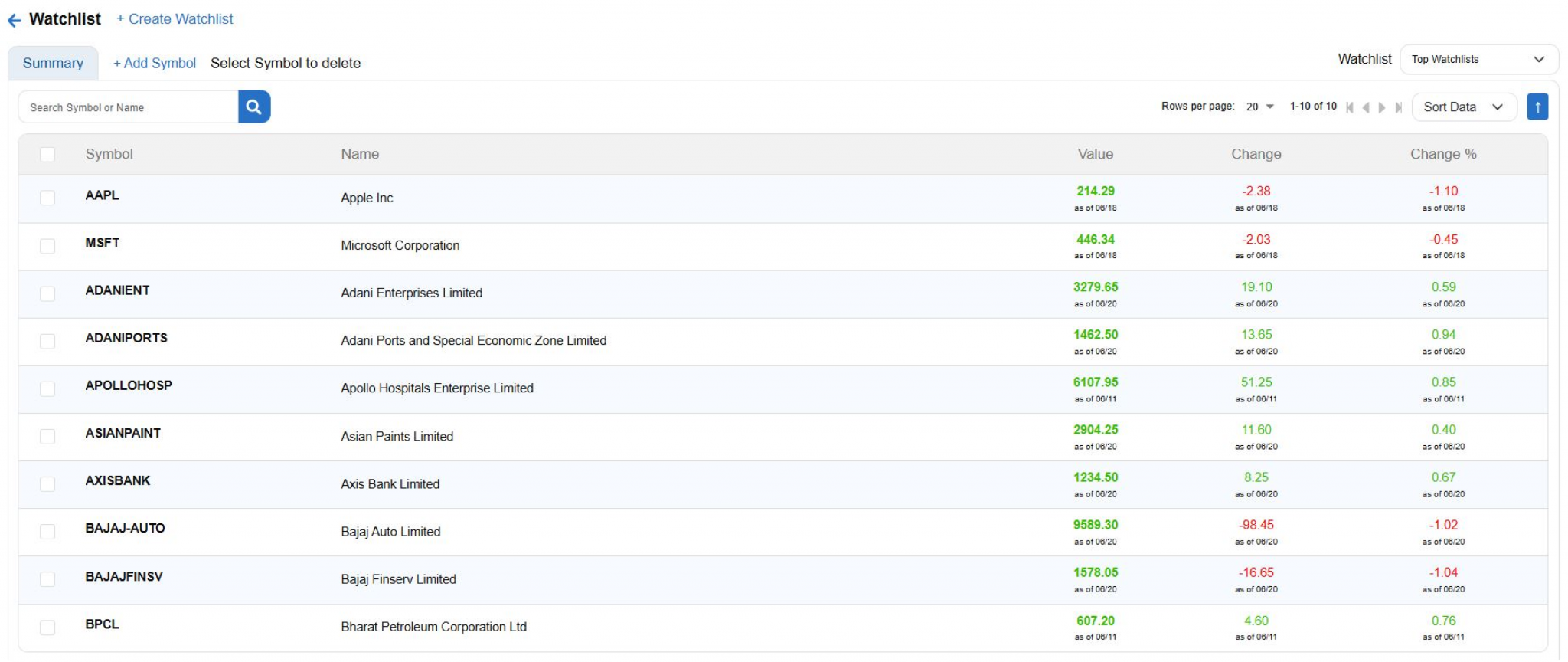Sort by the Name column header
Screen dimensions: 1568x662
pos(360,154)
